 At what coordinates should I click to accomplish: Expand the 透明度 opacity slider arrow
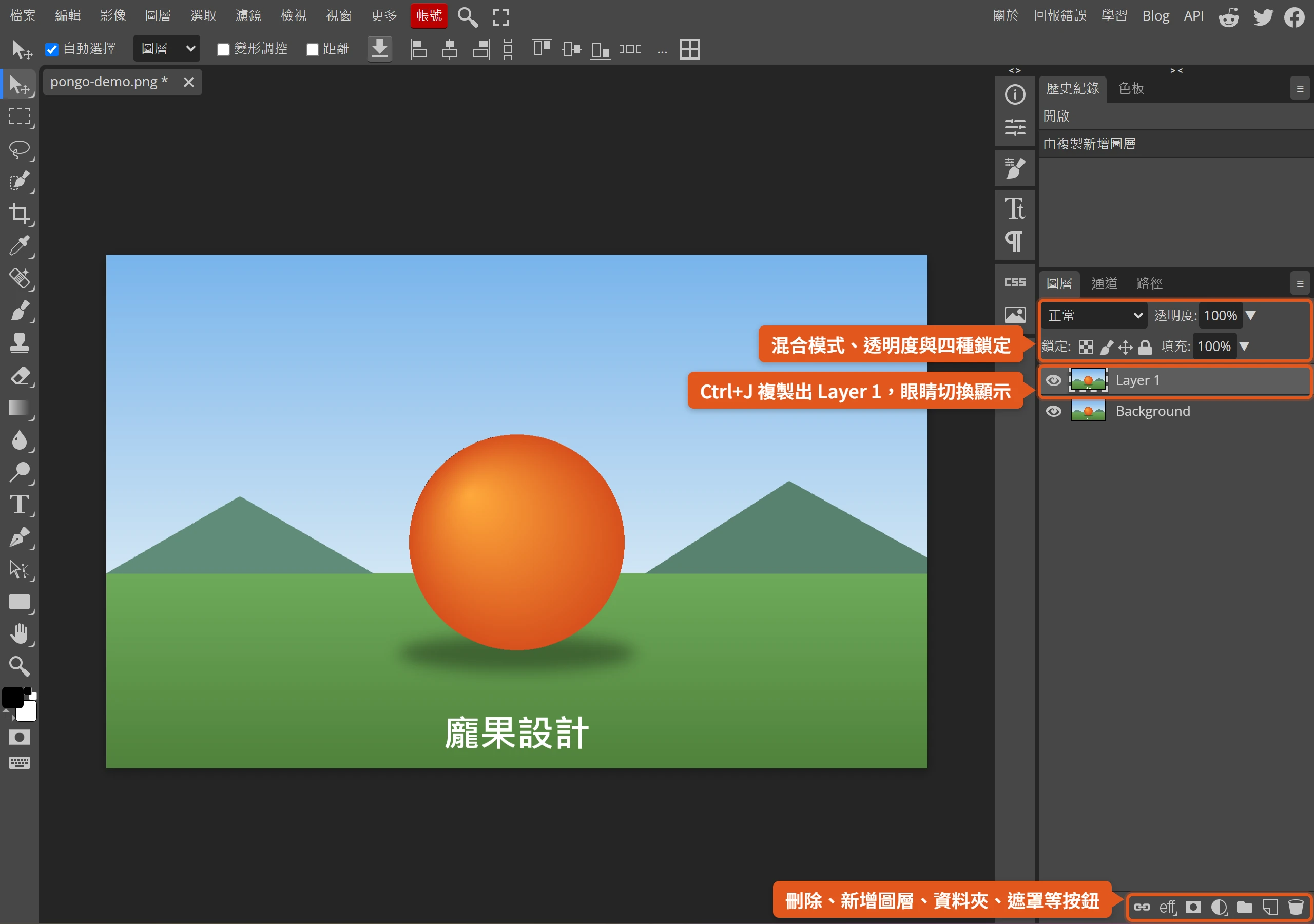tap(1251, 315)
